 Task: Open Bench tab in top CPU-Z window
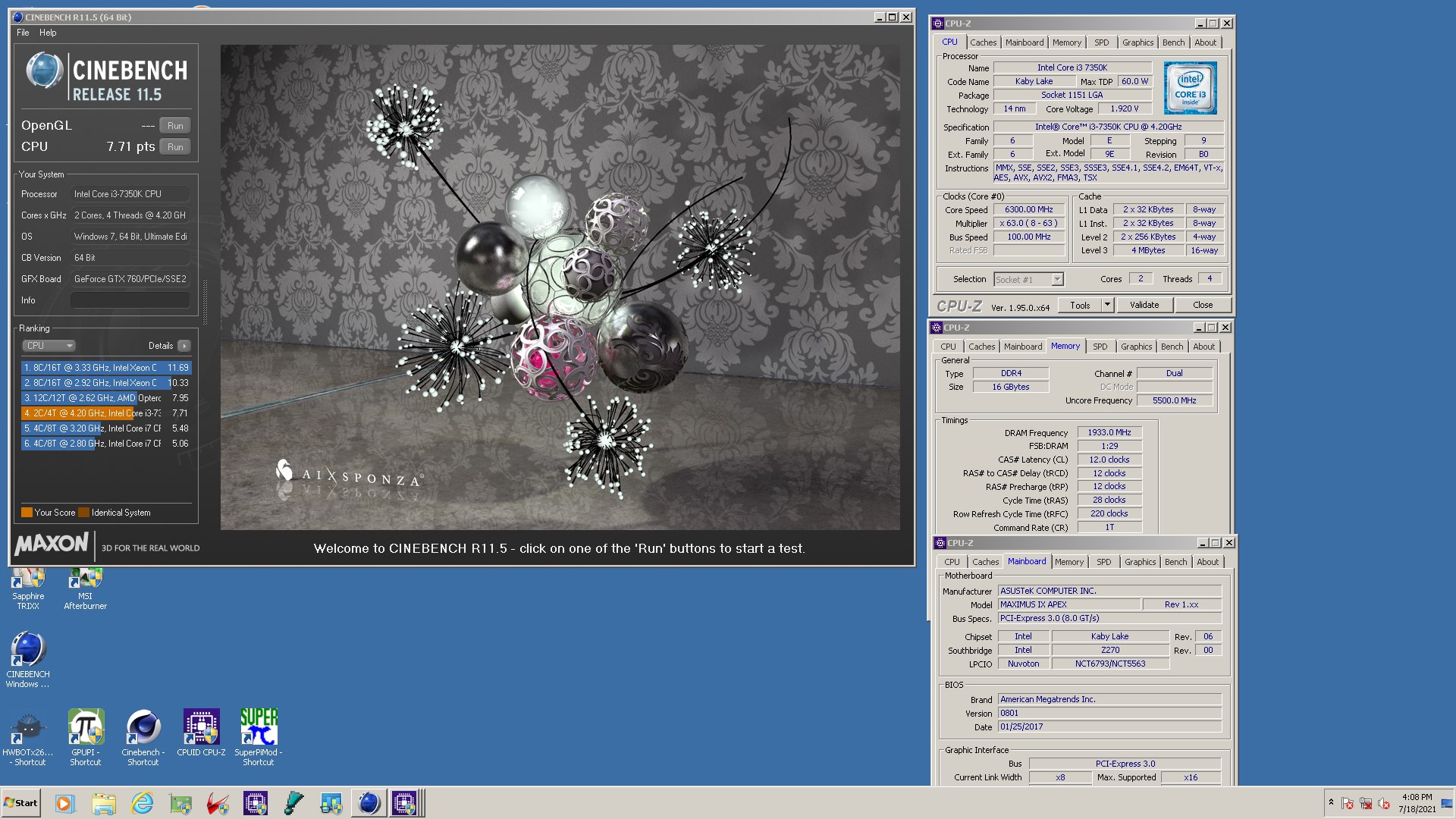(1173, 42)
